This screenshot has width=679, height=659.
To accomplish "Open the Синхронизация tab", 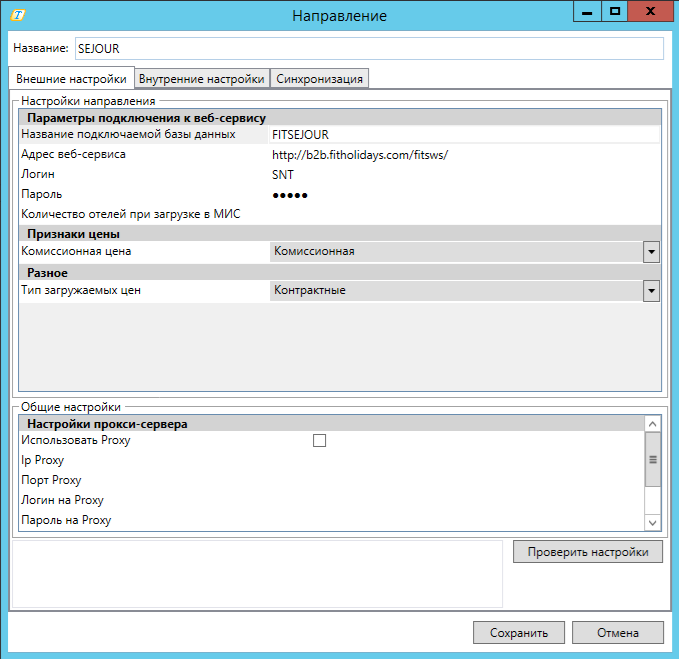I will point(320,79).
